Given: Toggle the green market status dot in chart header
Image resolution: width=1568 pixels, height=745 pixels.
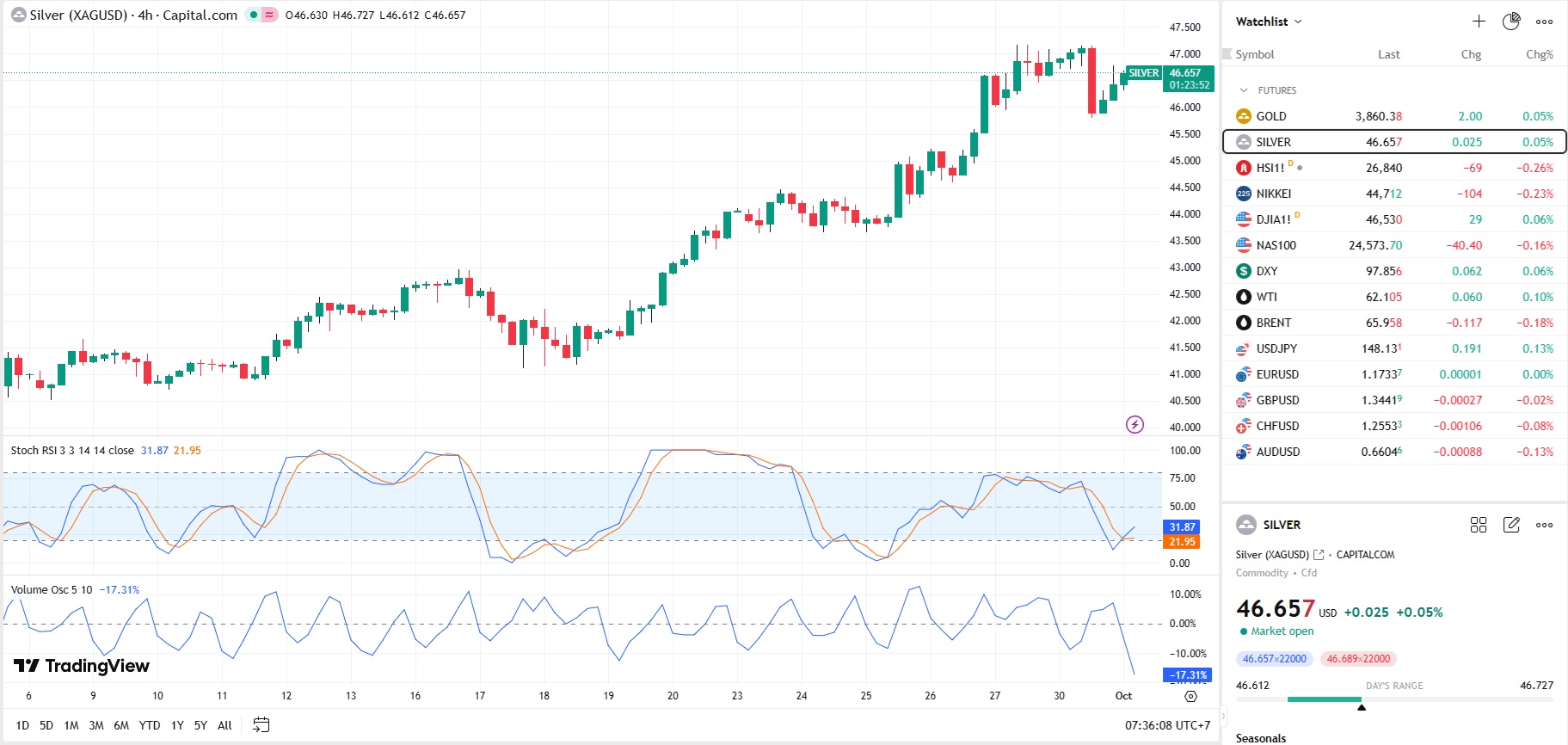Looking at the screenshot, I should click(254, 15).
